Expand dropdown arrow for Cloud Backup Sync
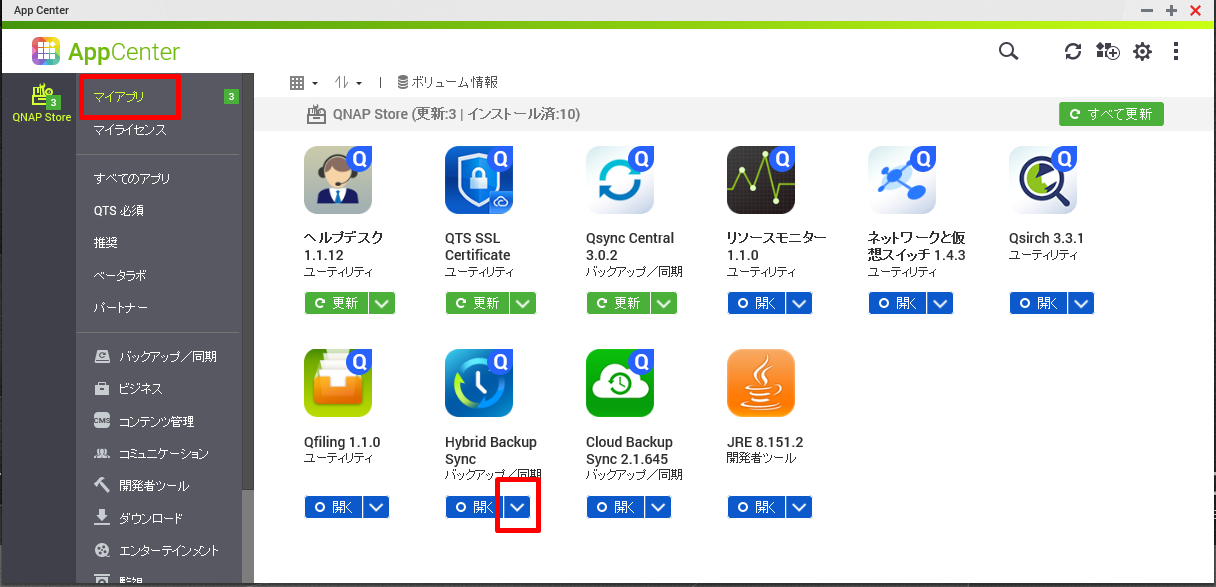 coord(658,507)
